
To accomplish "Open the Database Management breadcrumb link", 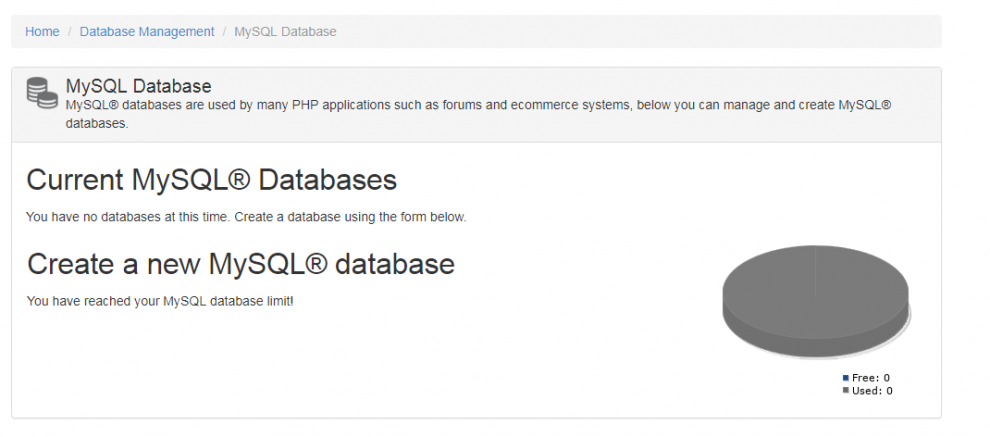I will pos(147,32).
